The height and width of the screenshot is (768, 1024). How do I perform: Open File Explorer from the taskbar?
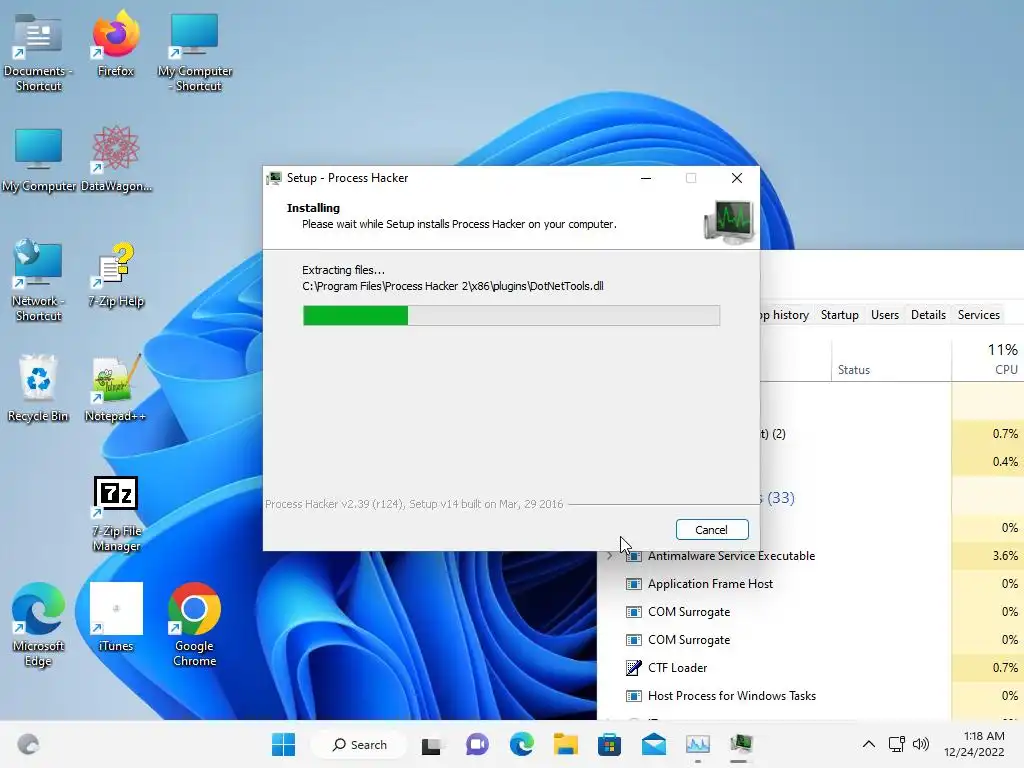[x=566, y=744]
